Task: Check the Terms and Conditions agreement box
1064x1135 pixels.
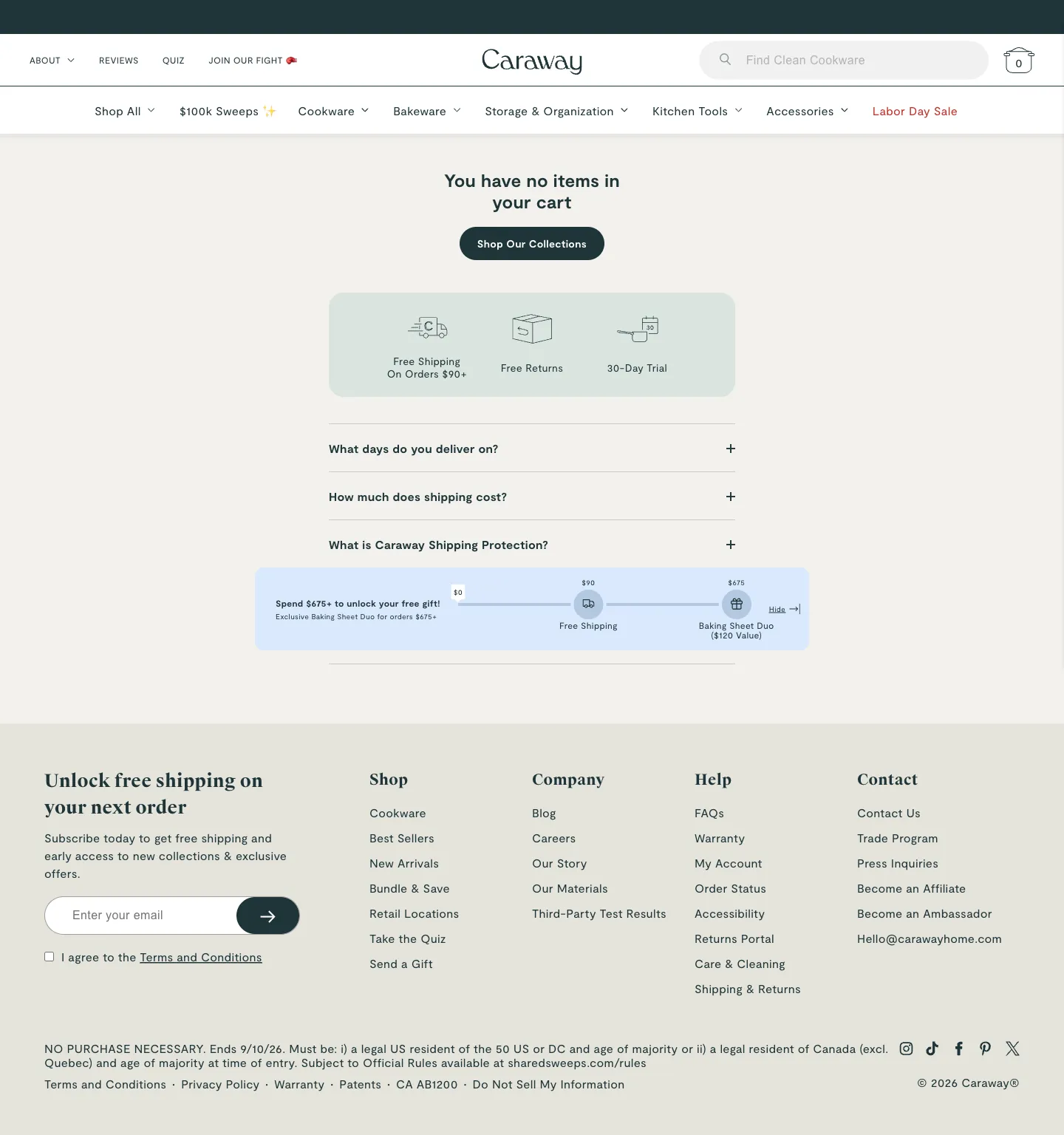Action: click(50, 957)
